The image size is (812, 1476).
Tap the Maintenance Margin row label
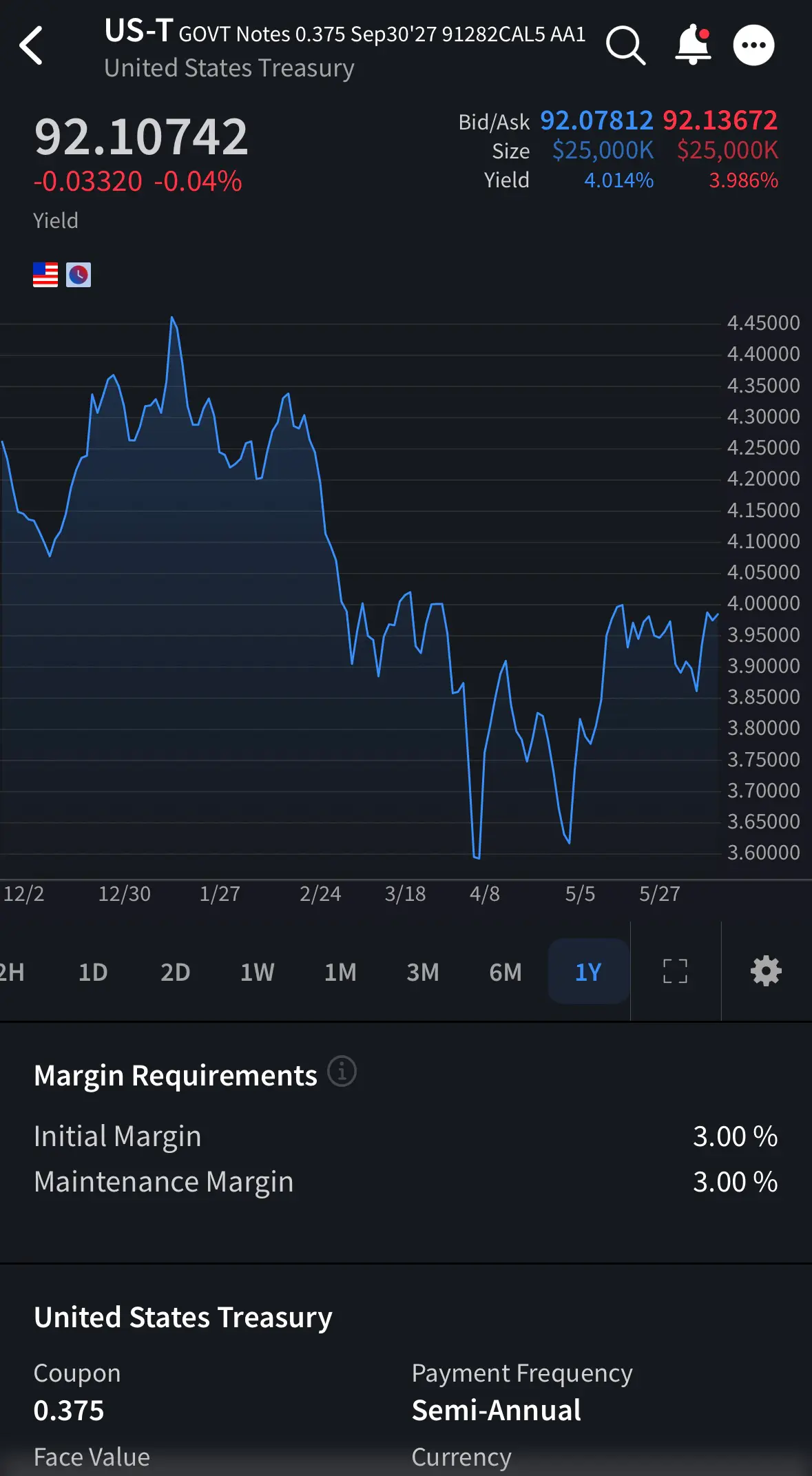(x=164, y=1182)
